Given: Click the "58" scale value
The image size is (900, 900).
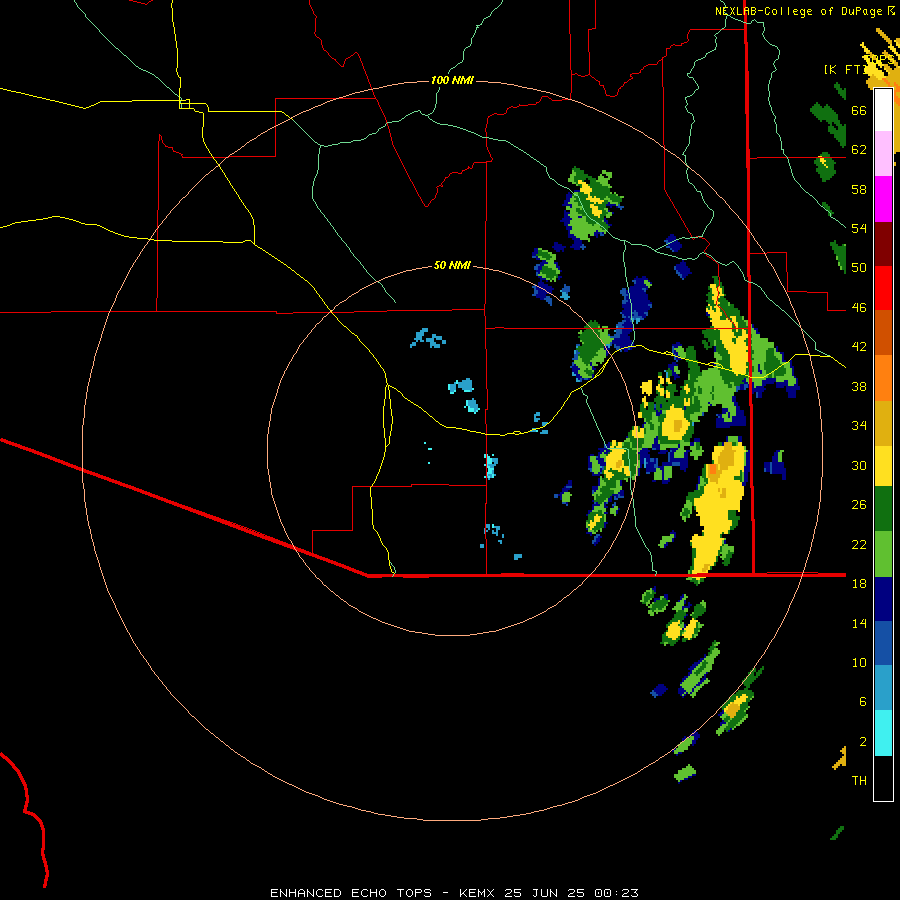Looking at the screenshot, I should [859, 189].
